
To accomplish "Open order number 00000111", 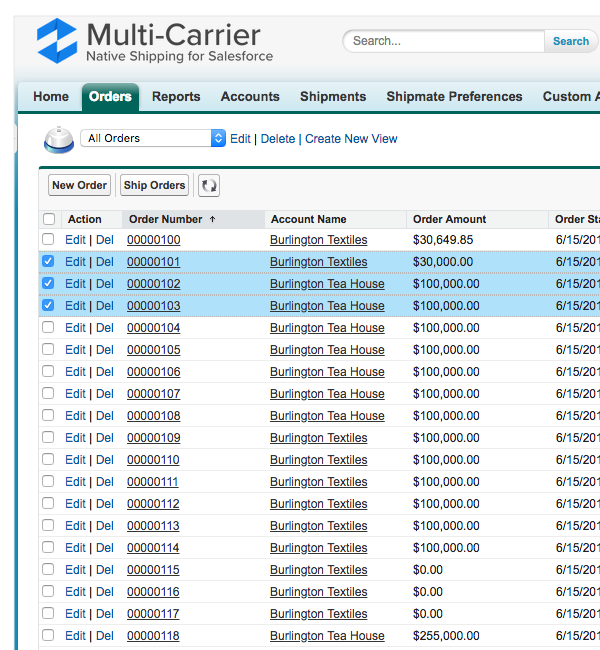I will coord(153,482).
